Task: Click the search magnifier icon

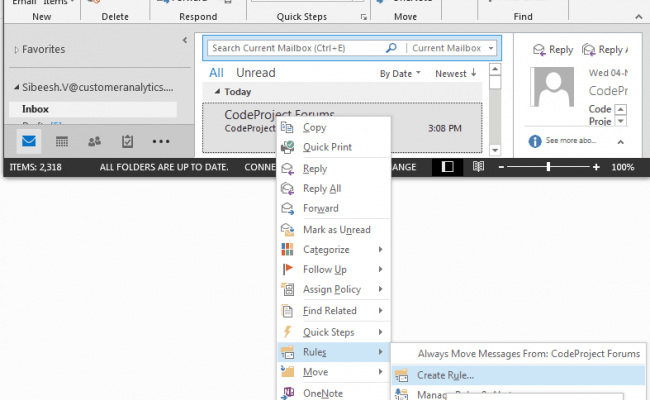Action: pos(390,48)
